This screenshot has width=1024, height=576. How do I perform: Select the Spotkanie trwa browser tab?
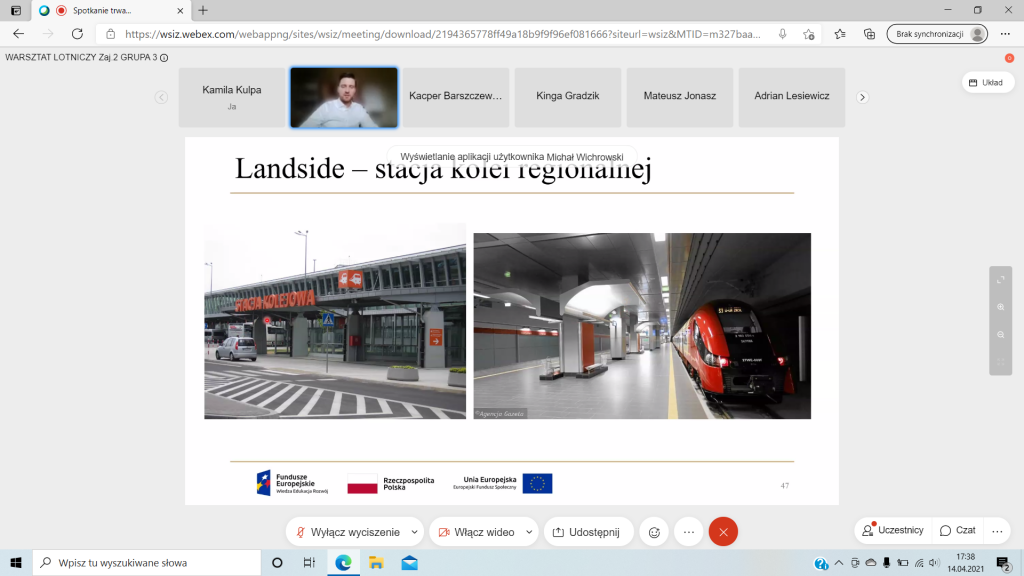(101, 10)
